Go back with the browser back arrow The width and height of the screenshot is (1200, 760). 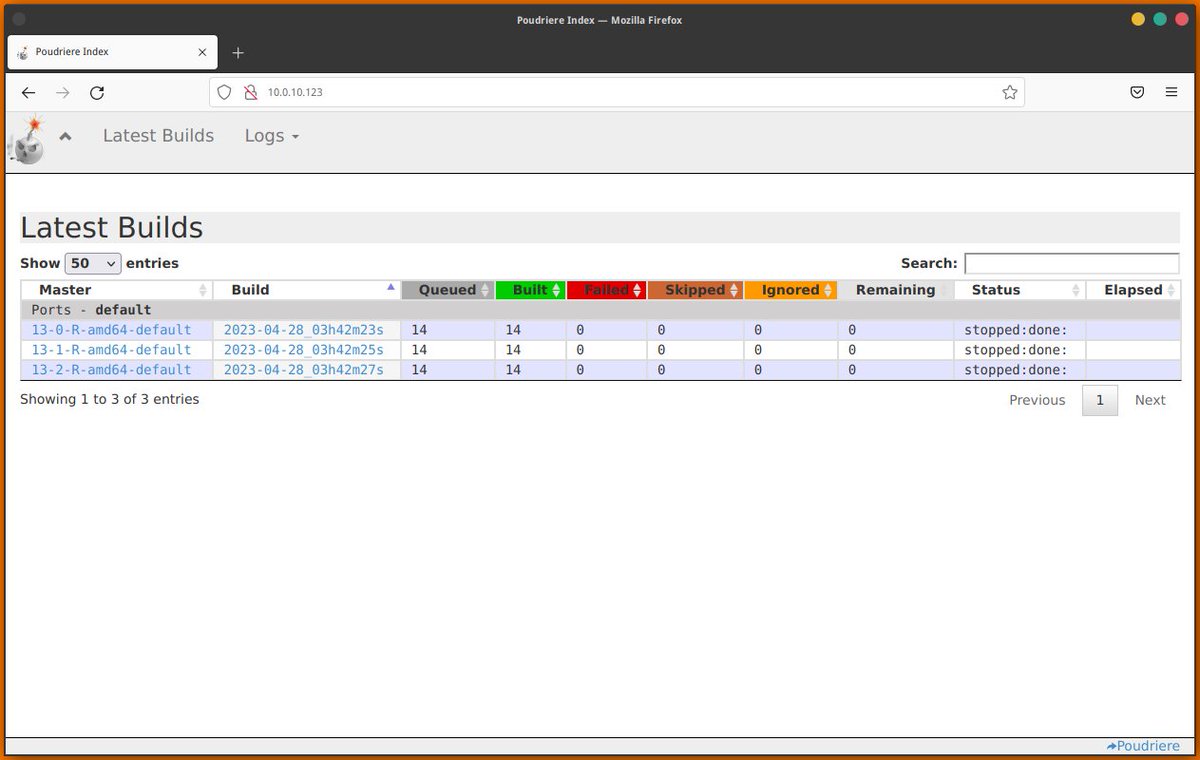click(28, 92)
